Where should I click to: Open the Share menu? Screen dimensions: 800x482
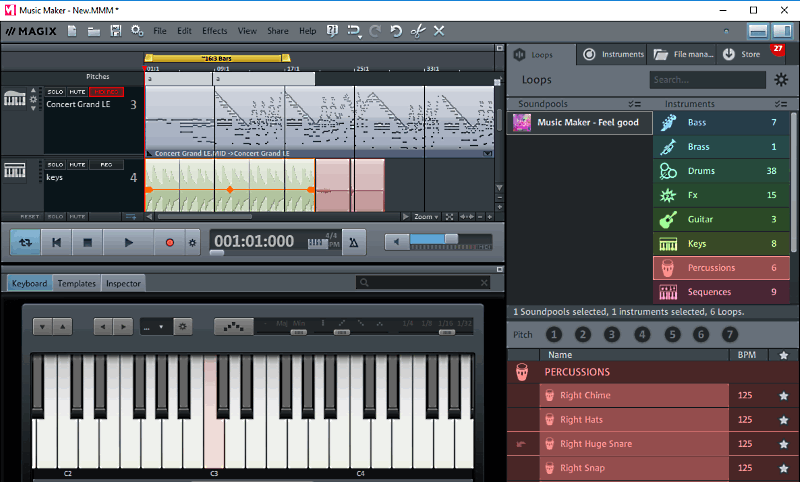(x=278, y=31)
